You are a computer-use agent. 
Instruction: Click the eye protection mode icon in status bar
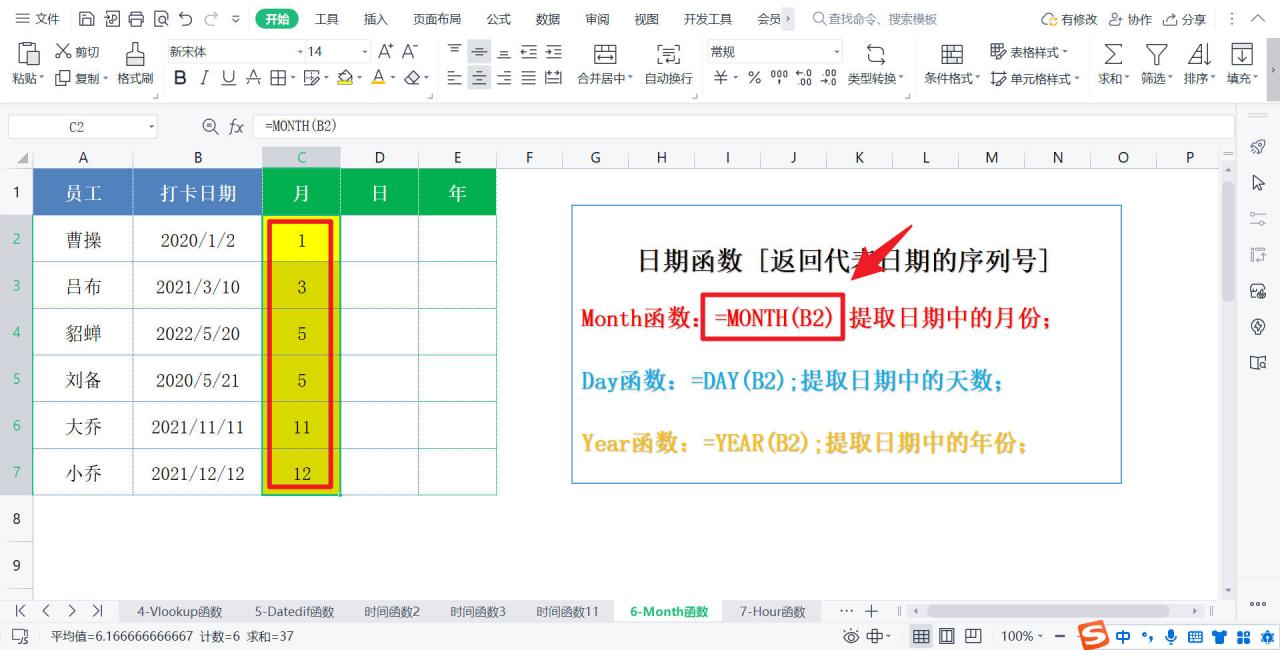pos(851,636)
